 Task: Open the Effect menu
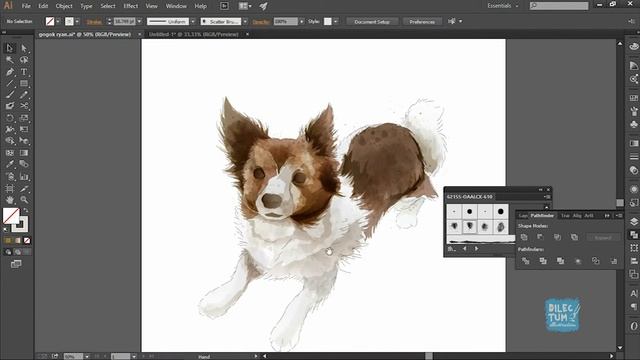[x=131, y=6]
